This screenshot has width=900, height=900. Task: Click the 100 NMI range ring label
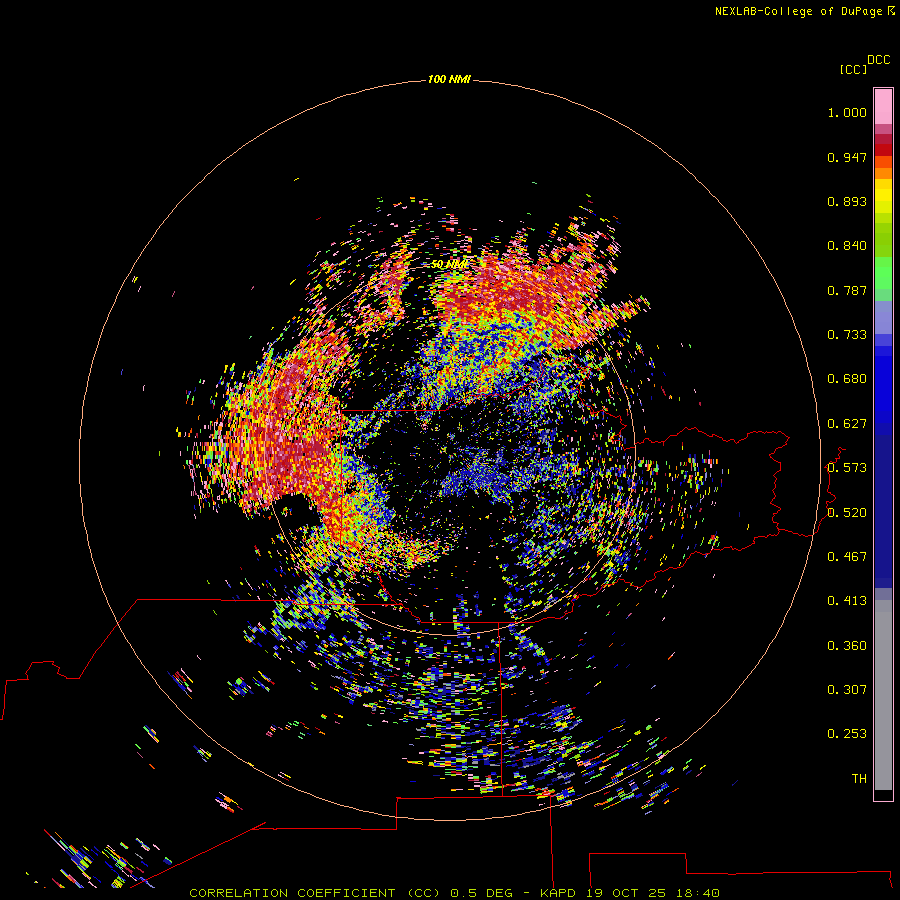(x=449, y=79)
